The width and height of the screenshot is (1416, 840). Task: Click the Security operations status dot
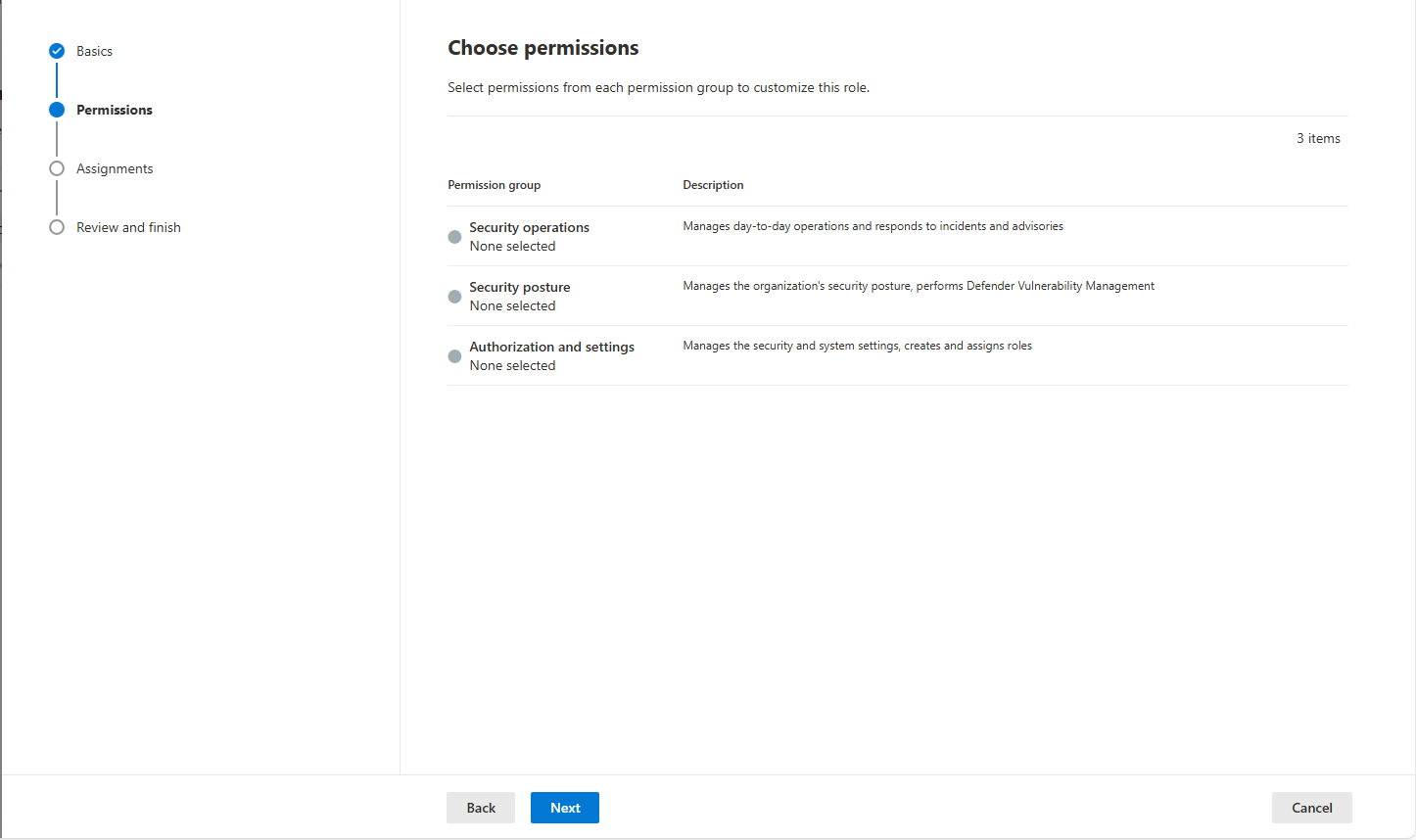454,237
